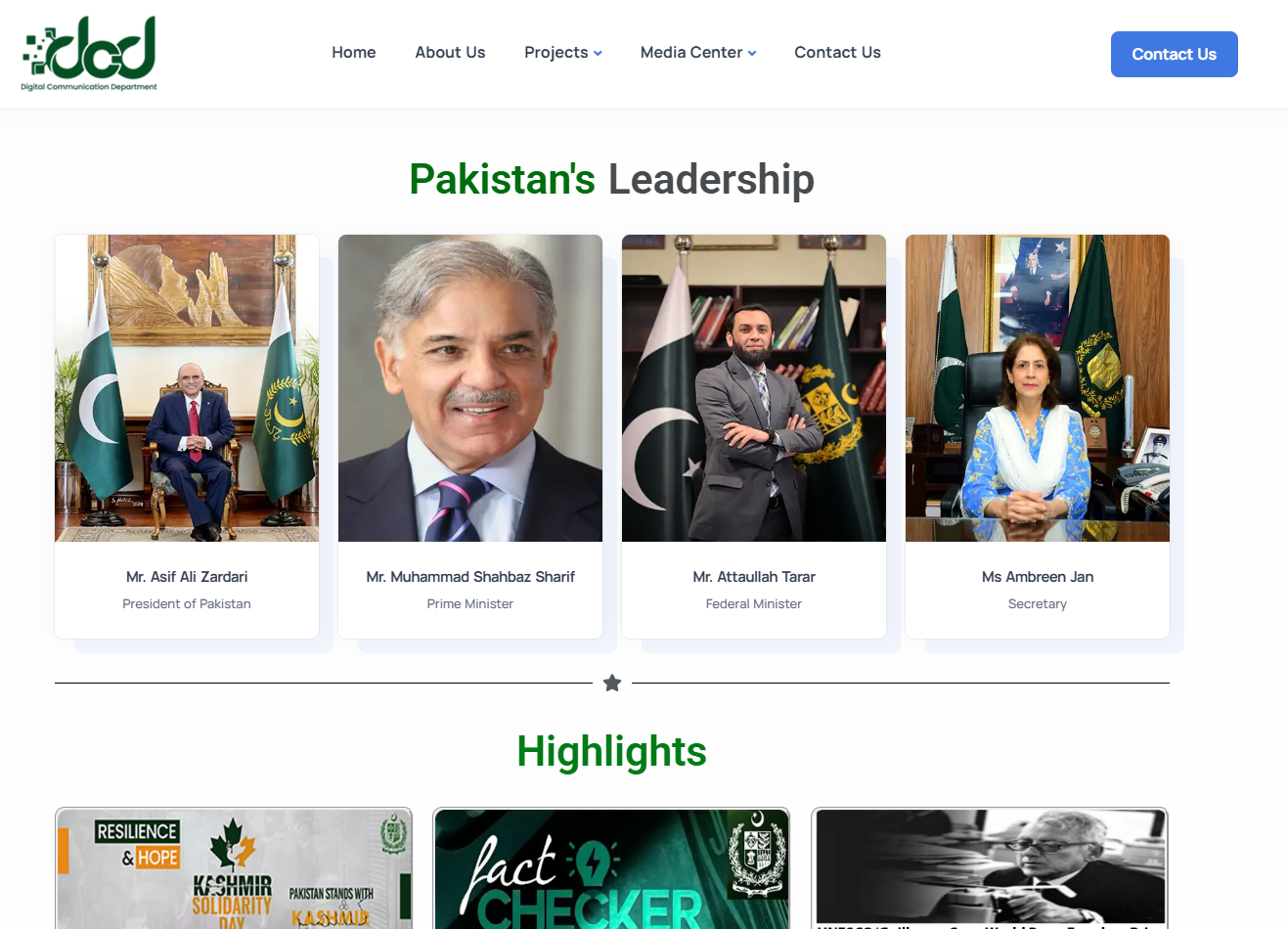
Task: Click the blue Contact Us button
Action: pos(1175,54)
